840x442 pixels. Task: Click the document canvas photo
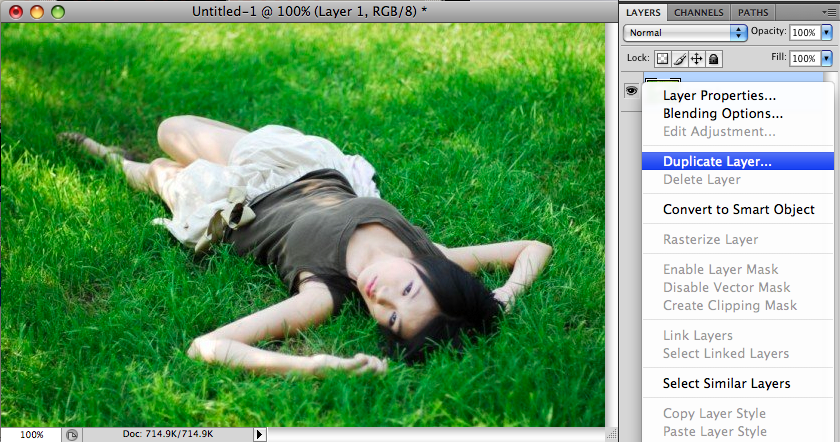pos(303,225)
